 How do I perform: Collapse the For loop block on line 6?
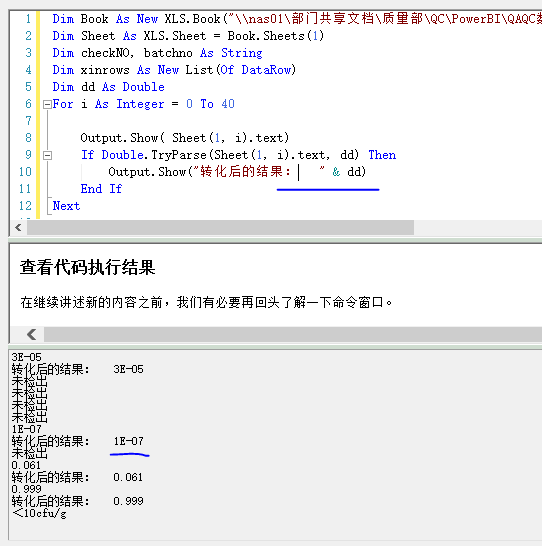[x=47, y=104]
